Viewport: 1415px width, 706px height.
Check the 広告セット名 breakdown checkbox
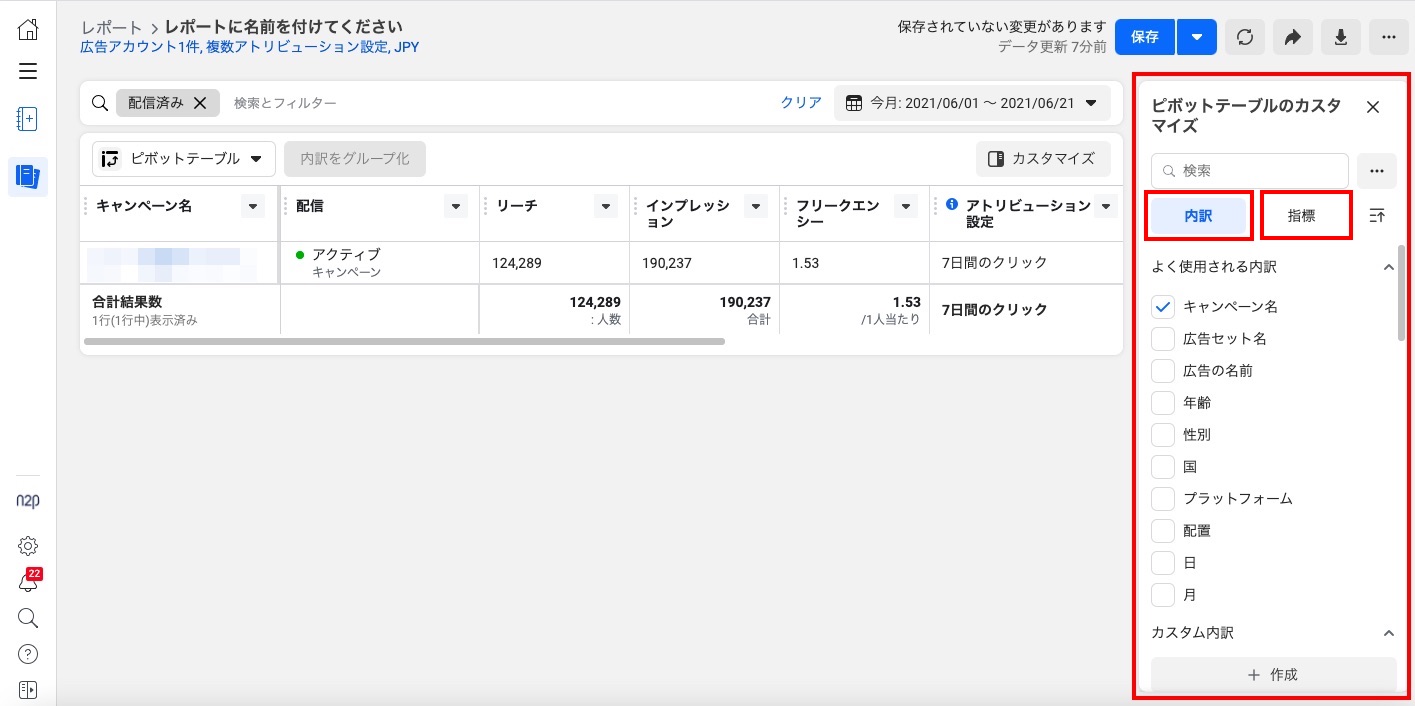coord(1163,339)
